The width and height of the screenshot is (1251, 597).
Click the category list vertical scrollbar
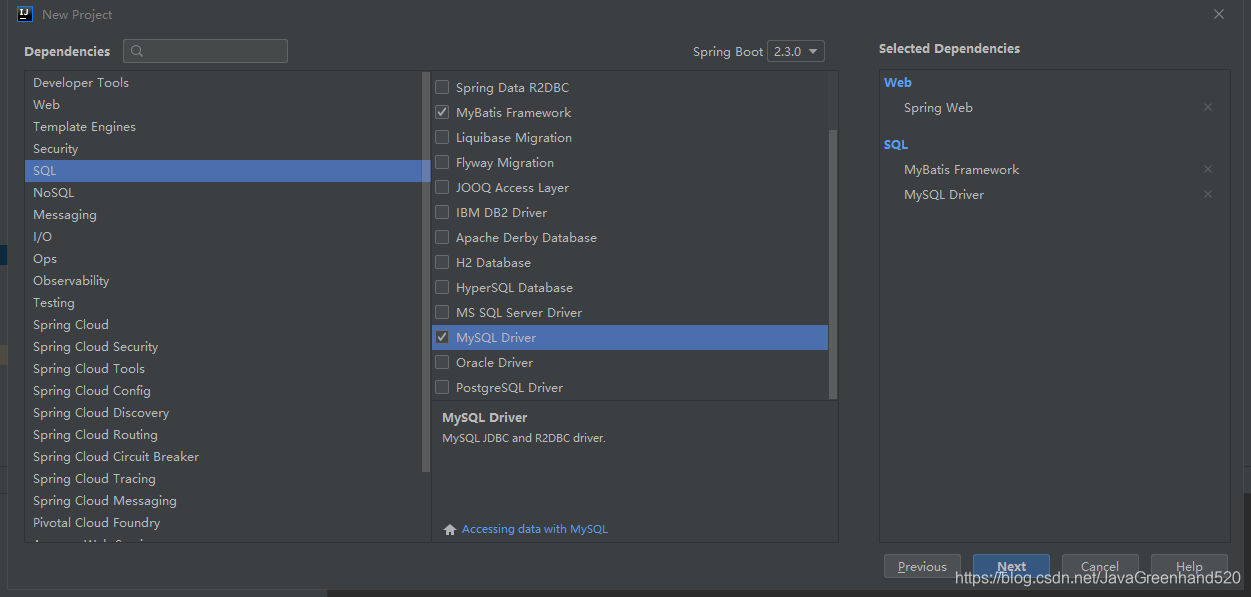[426, 270]
